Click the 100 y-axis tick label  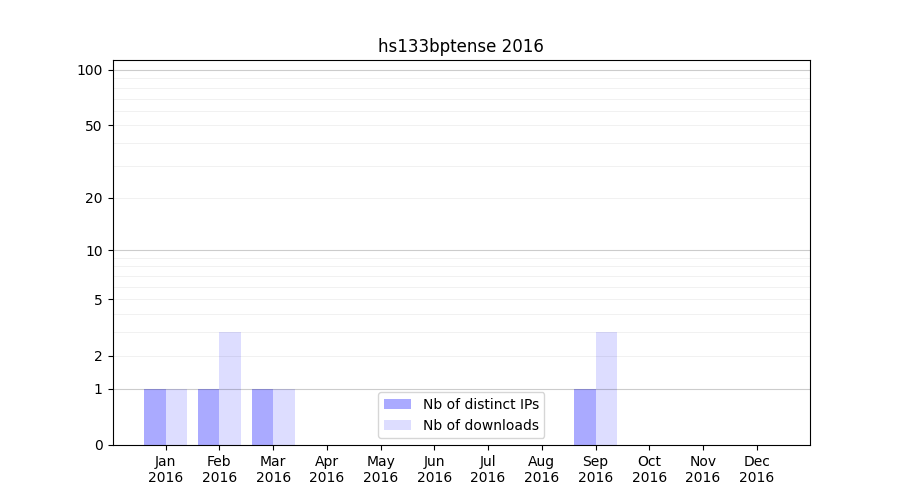tap(90, 70)
